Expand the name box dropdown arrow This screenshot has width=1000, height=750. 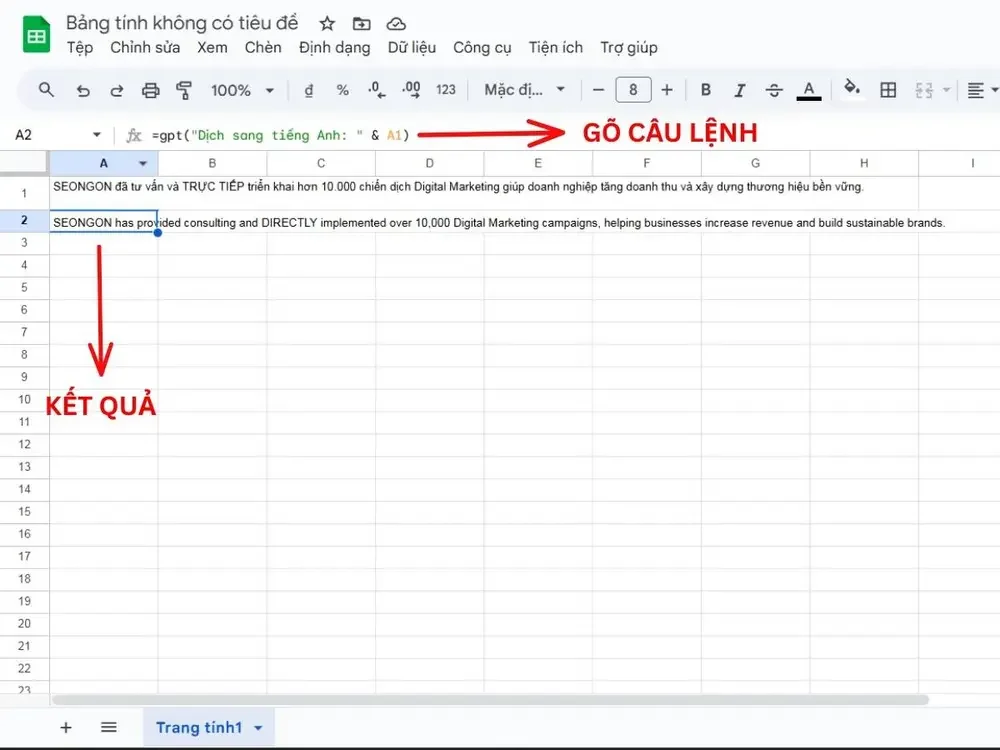(x=97, y=135)
